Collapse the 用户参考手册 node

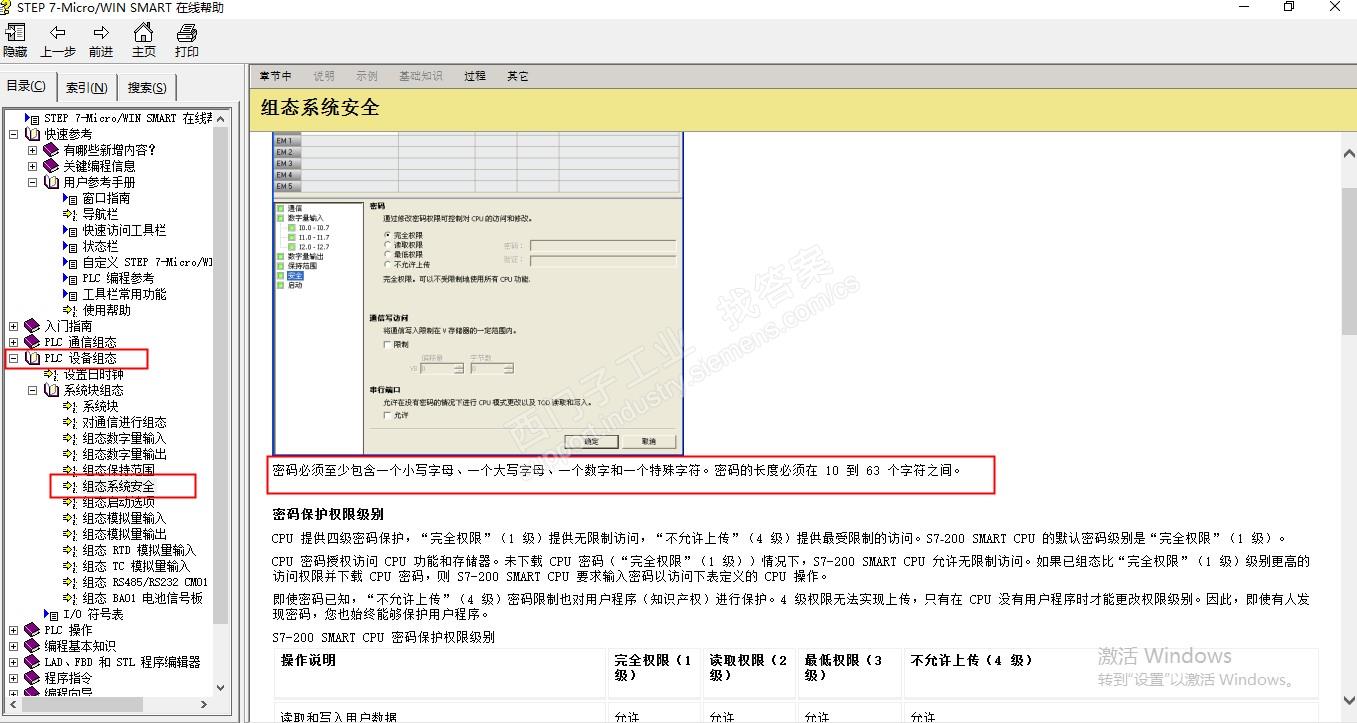32,182
